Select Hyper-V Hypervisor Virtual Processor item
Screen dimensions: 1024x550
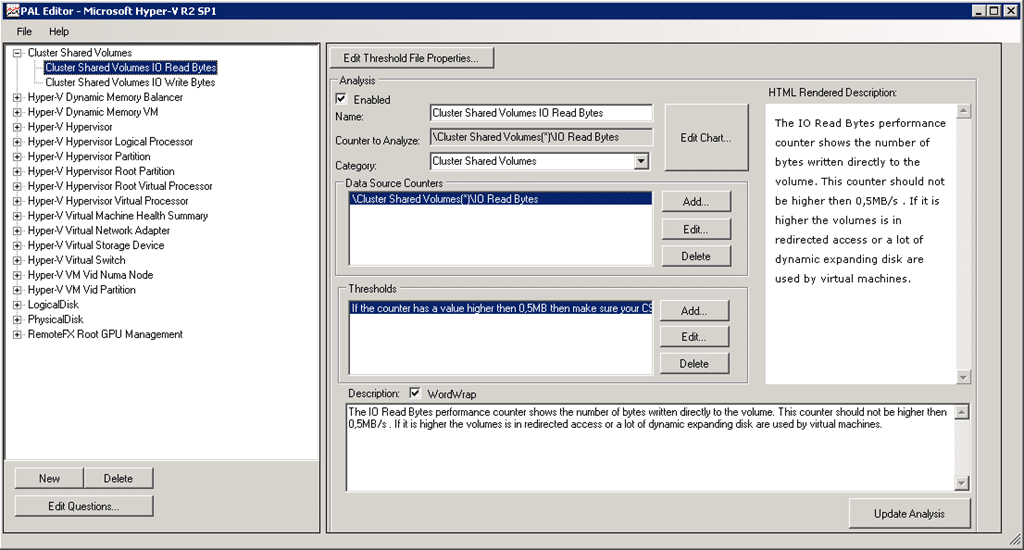click(108, 201)
